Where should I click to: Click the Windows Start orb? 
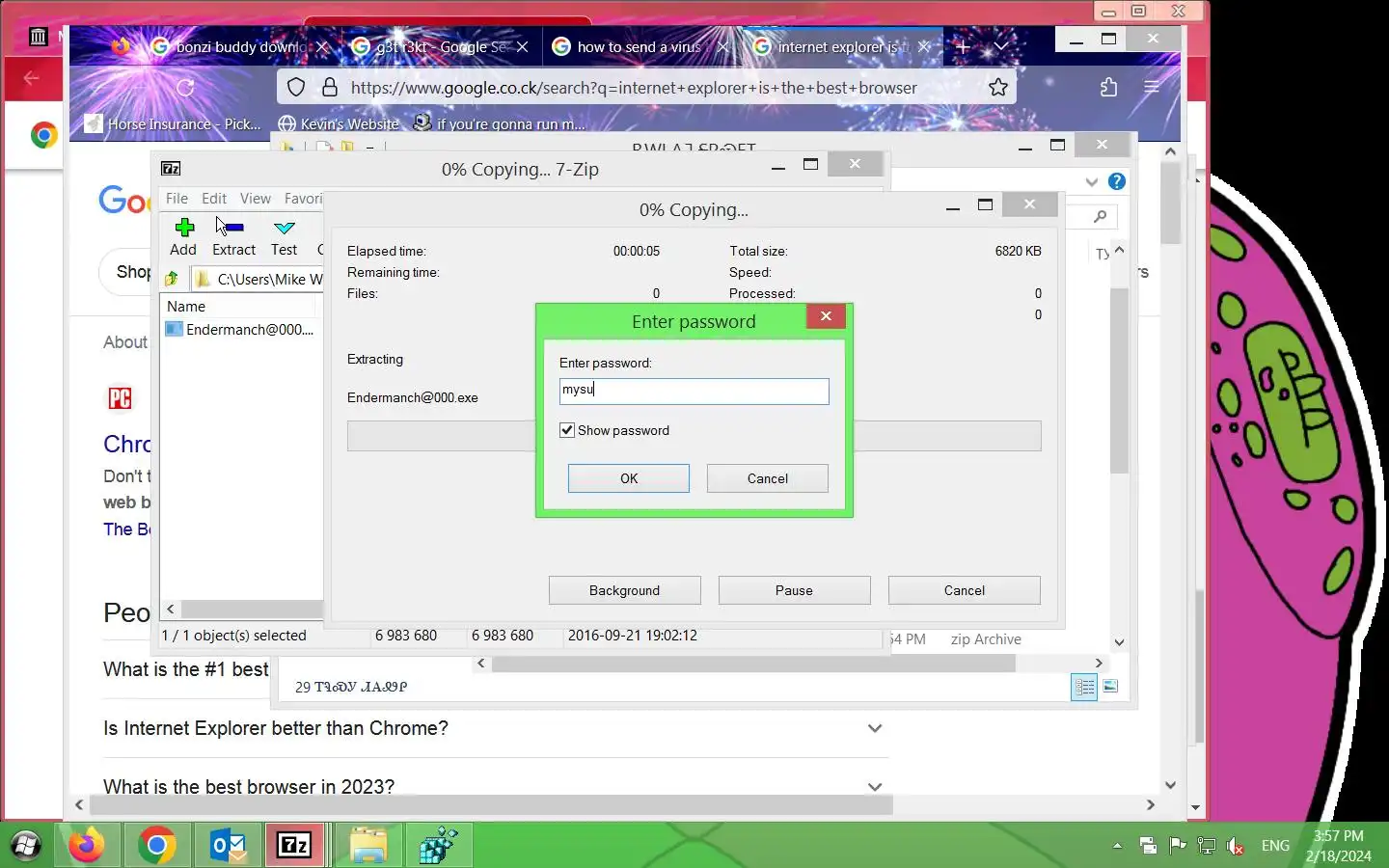pyautogui.click(x=25, y=846)
